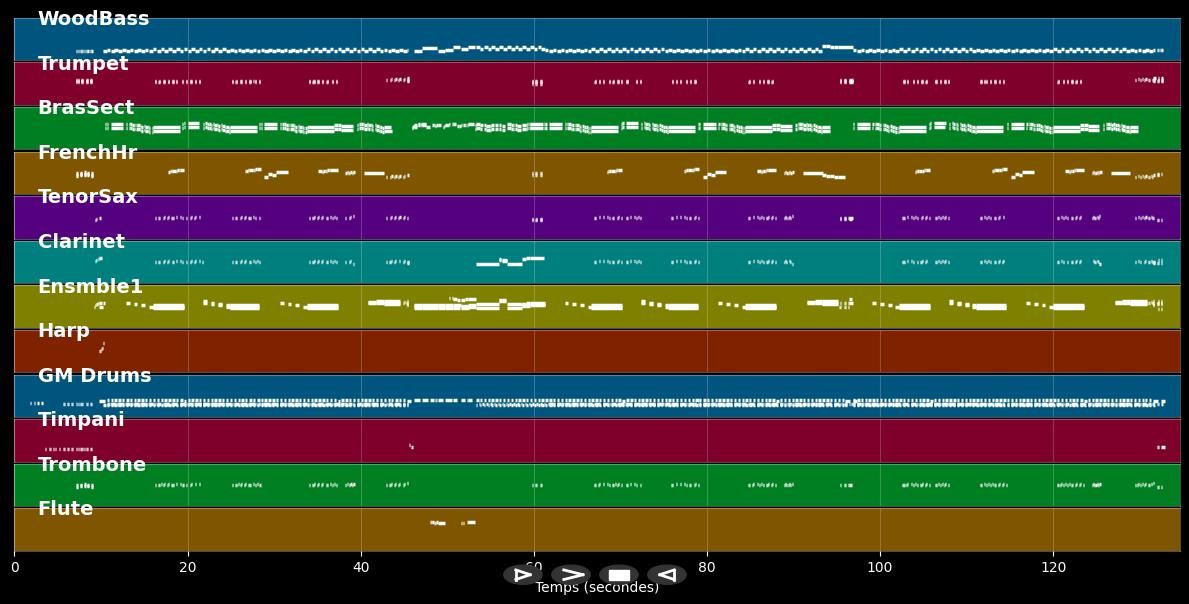Image resolution: width=1189 pixels, height=604 pixels.
Task: Select the Clarinet track label
Action: [x=81, y=242]
